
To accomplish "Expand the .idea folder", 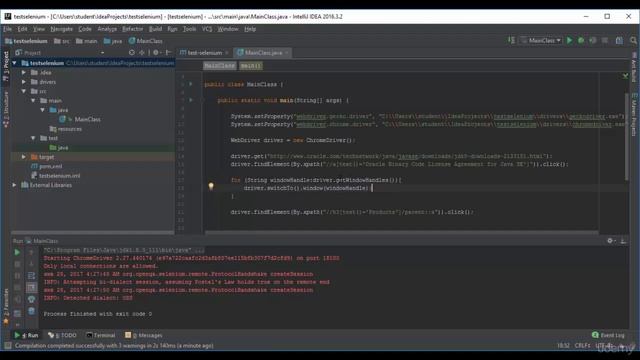I will point(24,72).
